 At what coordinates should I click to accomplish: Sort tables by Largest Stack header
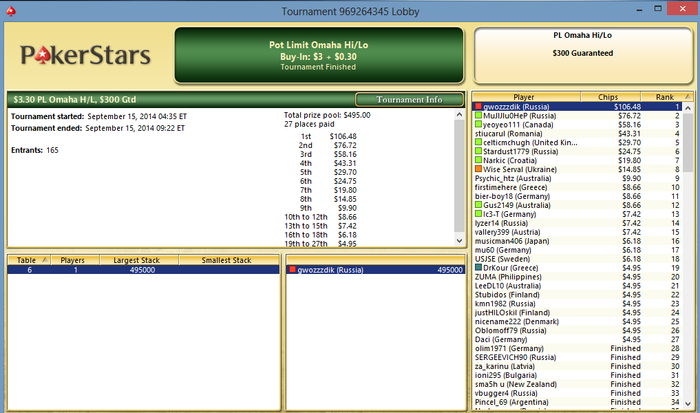(139, 260)
